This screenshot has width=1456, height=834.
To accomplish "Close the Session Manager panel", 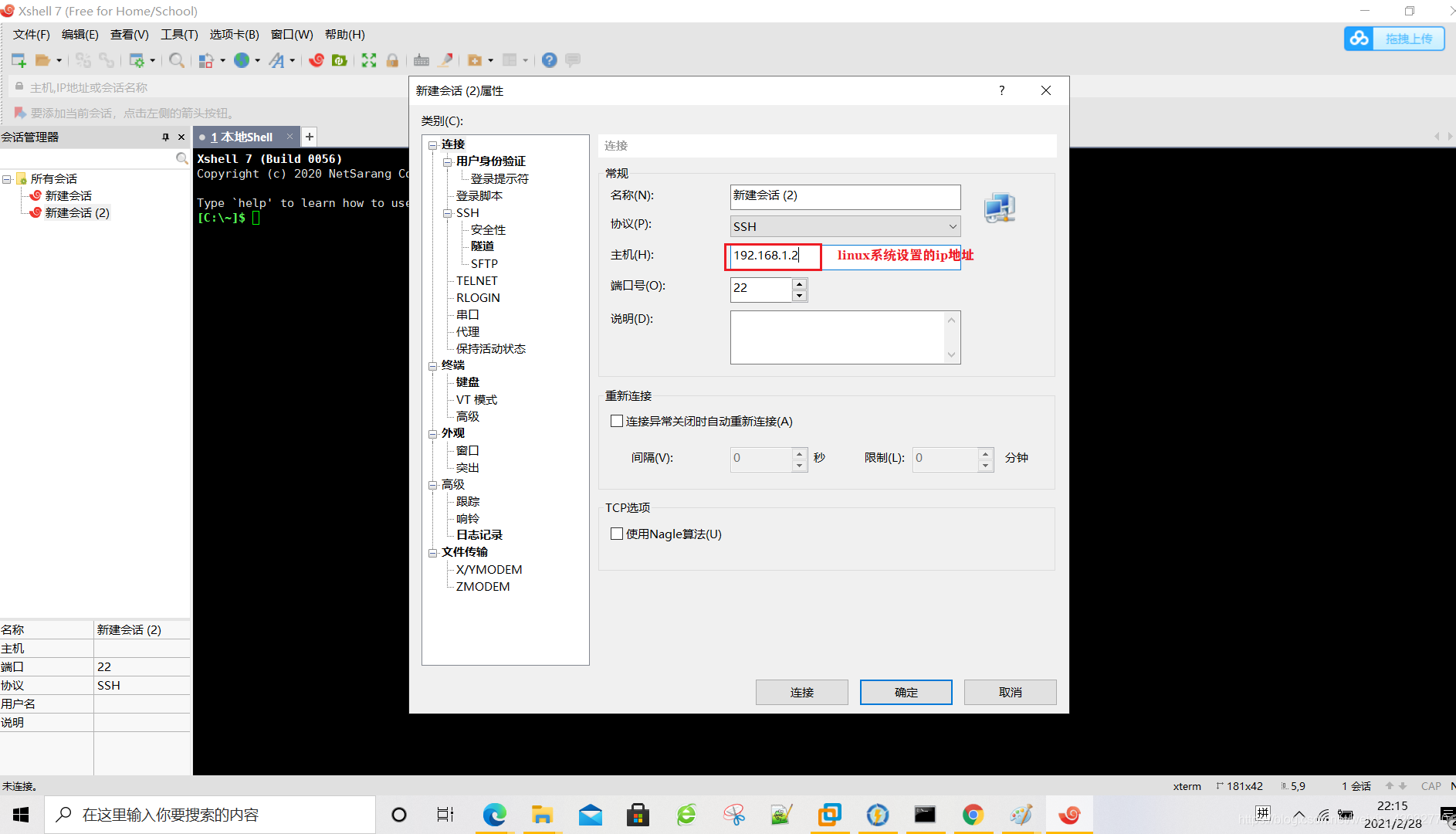I will pos(181,137).
